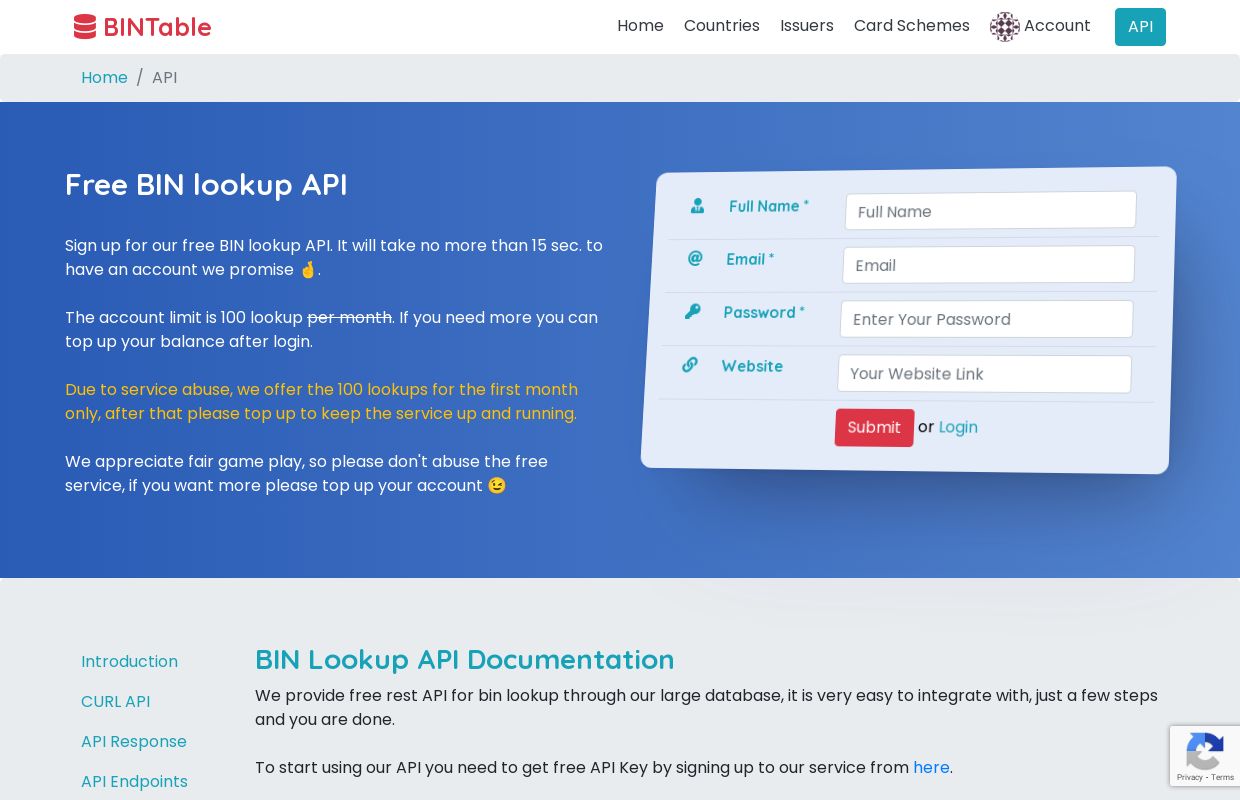Click the BINTable brand text

[157, 27]
